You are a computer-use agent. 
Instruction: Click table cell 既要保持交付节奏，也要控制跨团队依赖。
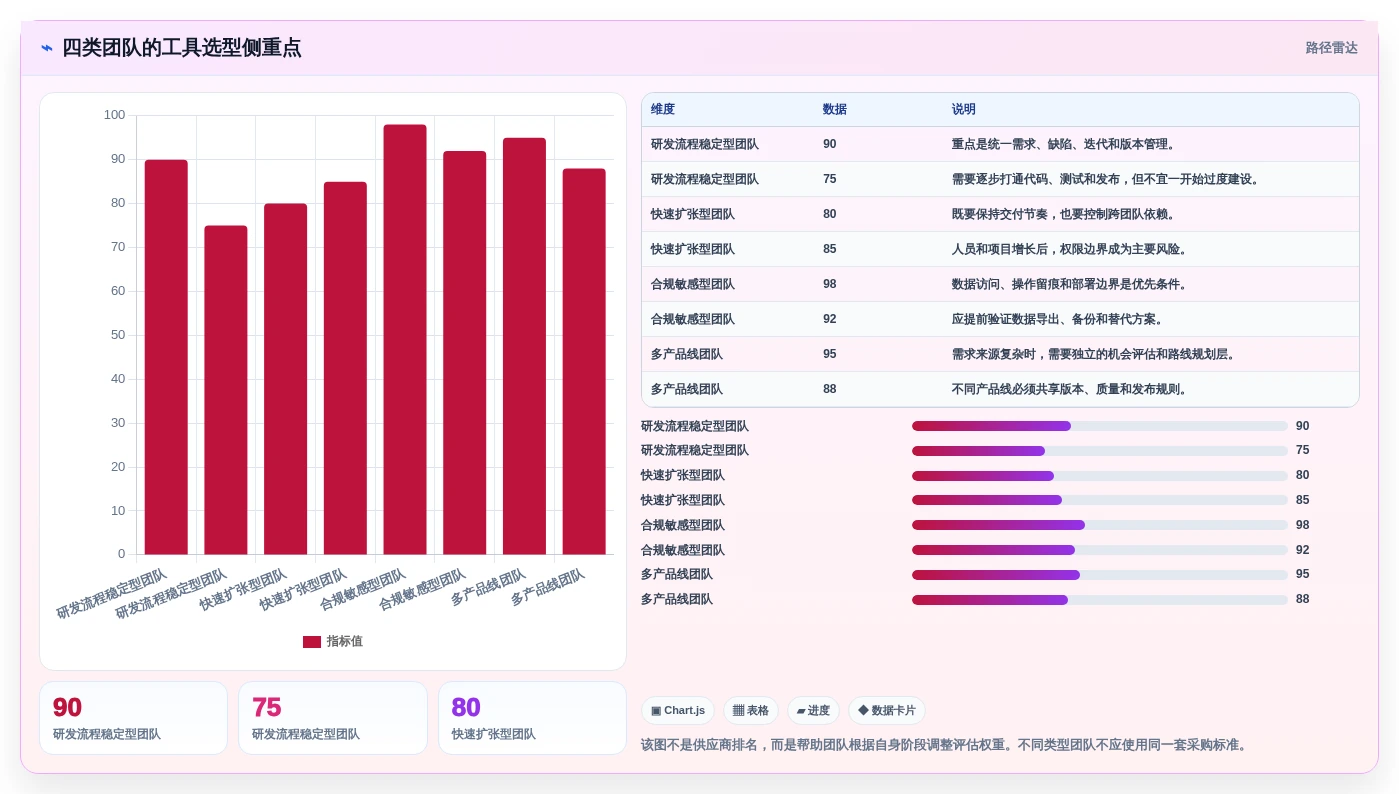(x=1064, y=214)
